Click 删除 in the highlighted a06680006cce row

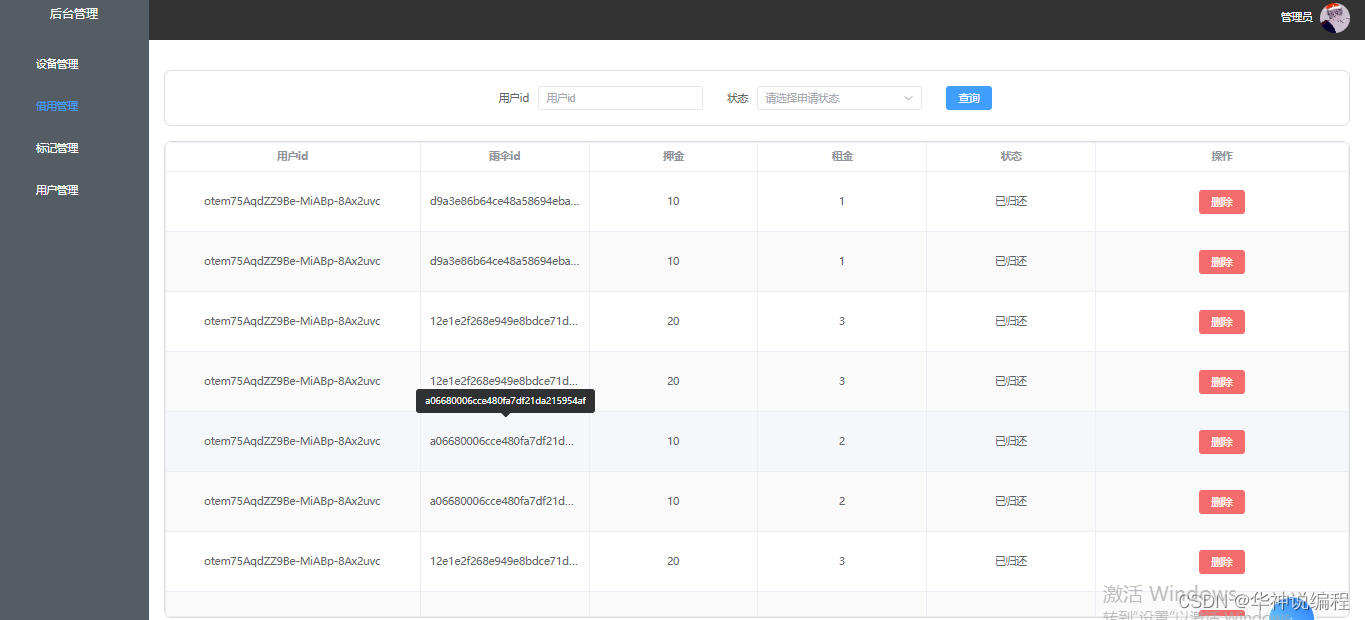(x=1222, y=442)
